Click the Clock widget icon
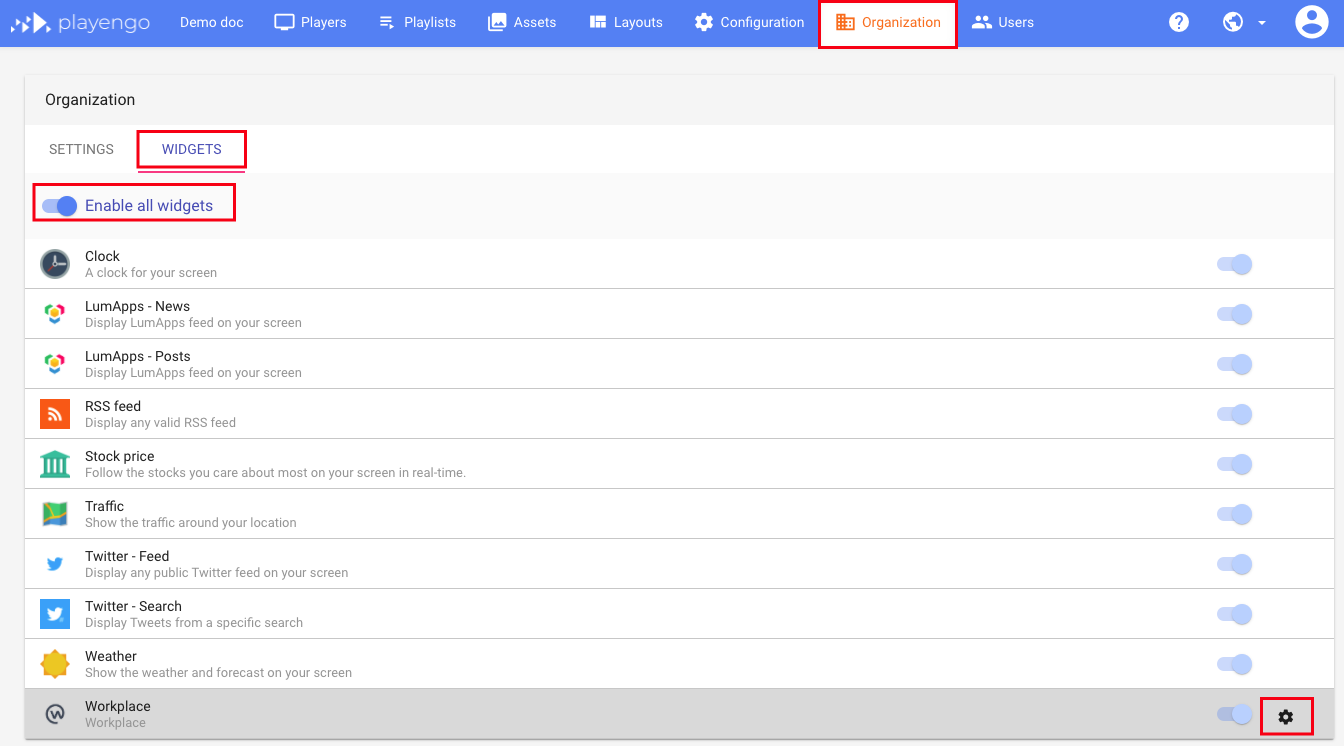The height and width of the screenshot is (746, 1344). click(55, 264)
